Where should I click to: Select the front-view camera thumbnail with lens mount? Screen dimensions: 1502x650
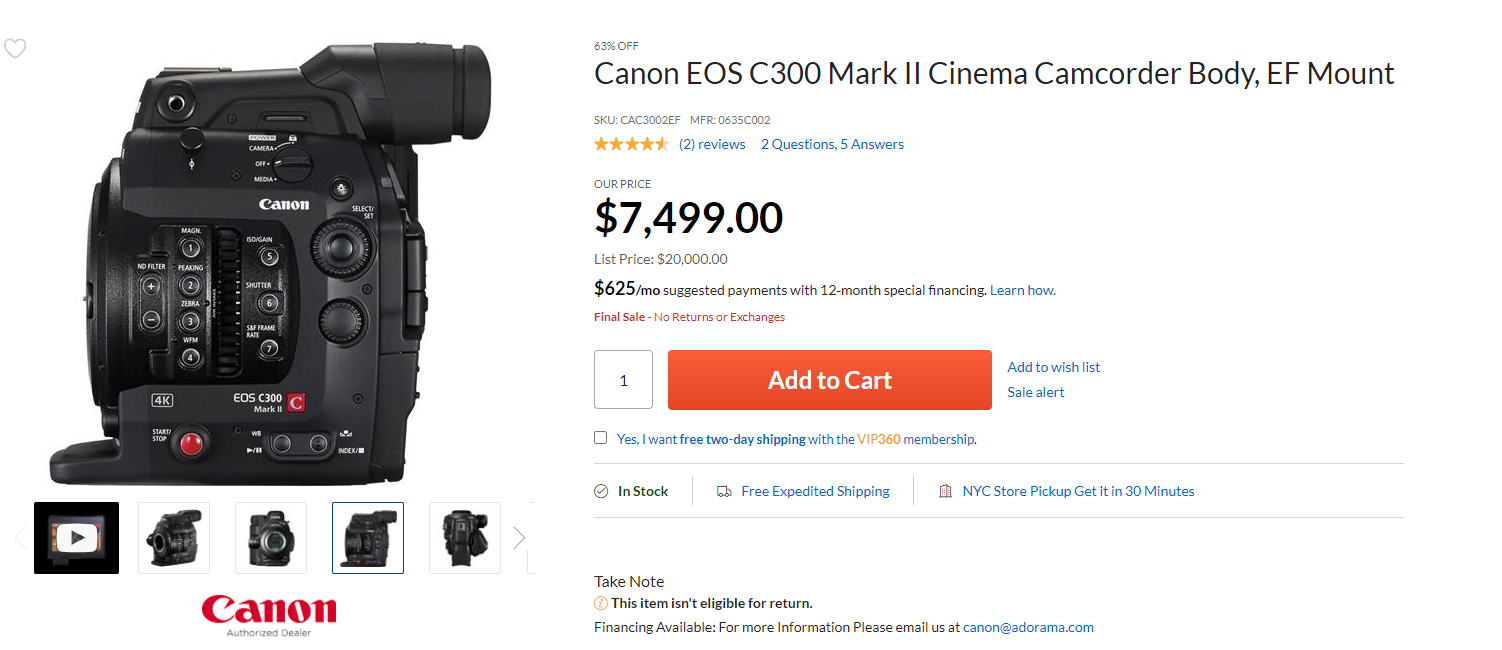pyautogui.click(x=271, y=538)
